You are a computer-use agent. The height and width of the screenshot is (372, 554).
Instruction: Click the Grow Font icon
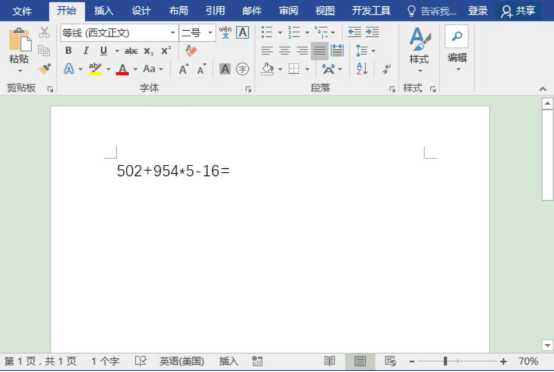[183, 69]
